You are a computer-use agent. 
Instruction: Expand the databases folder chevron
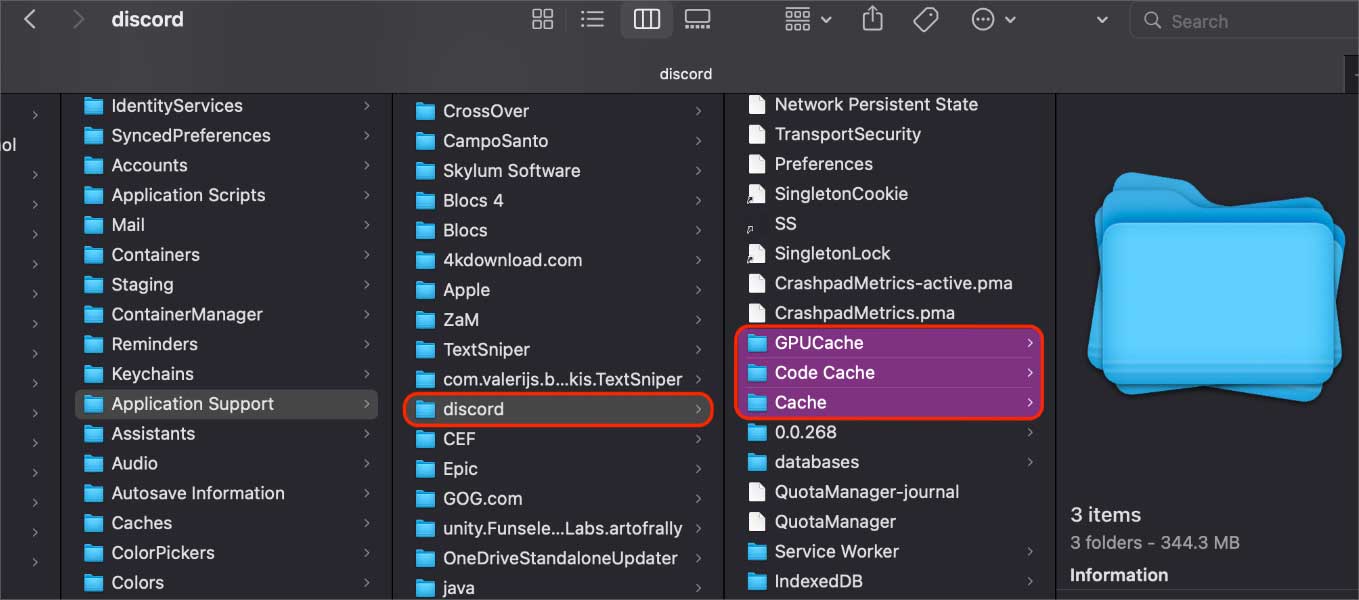click(x=1030, y=462)
